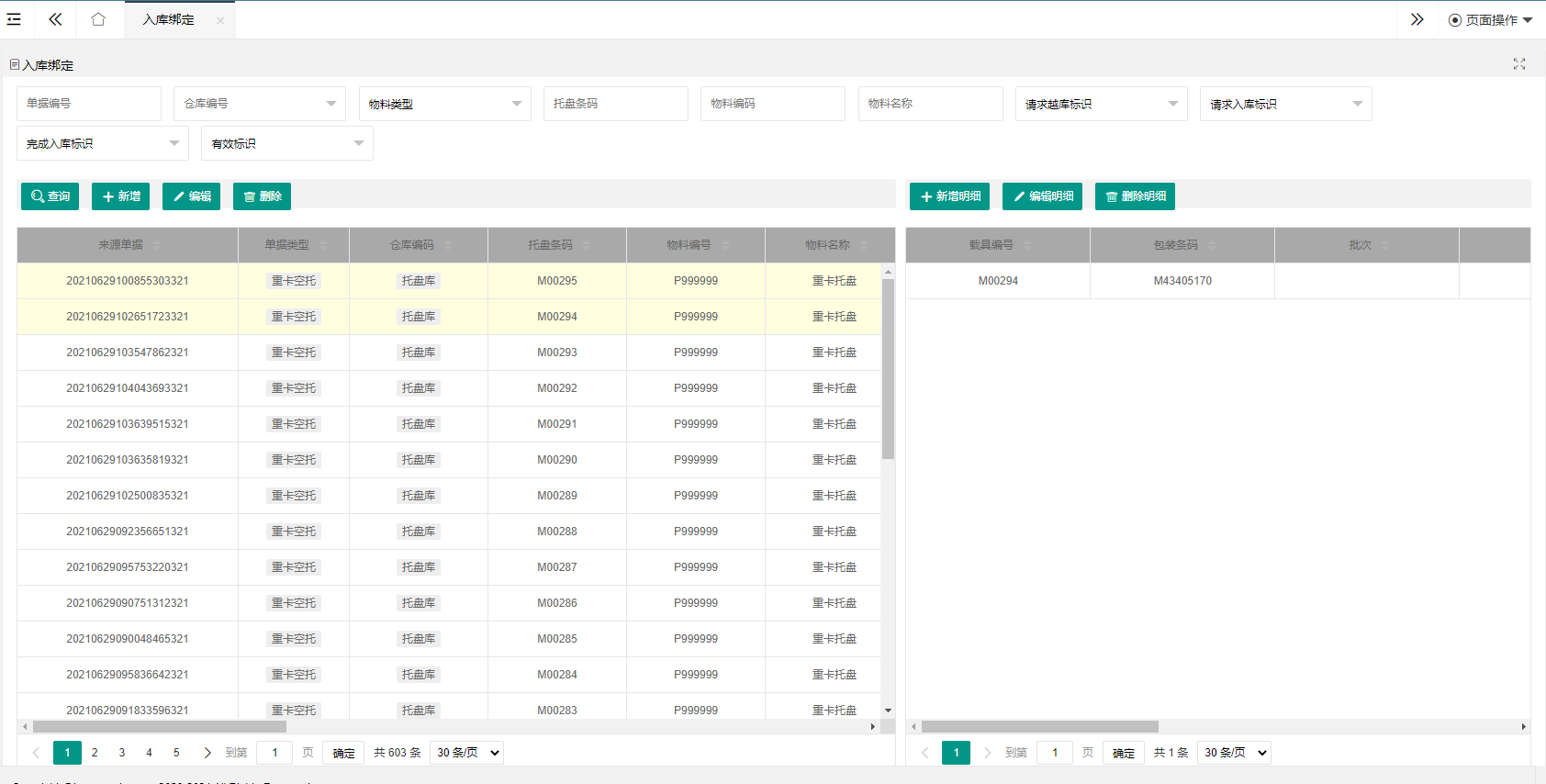
Task: Sort by the 批次 column sort icon
Action: [x=1385, y=245]
